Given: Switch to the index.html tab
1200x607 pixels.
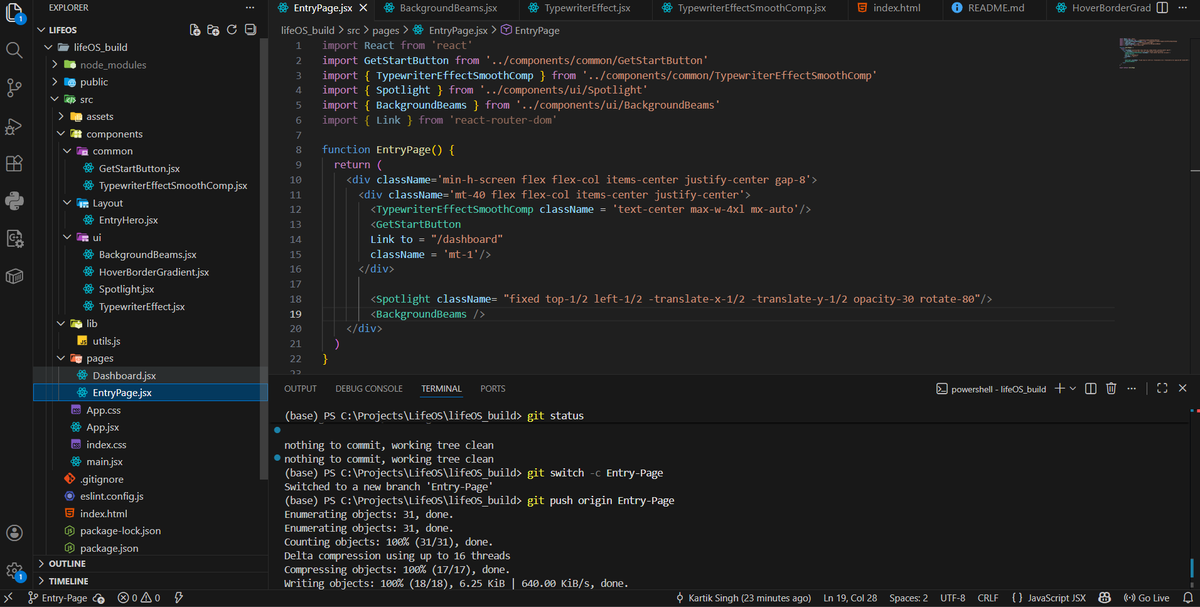Looking at the screenshot, I should coord(896,8).
